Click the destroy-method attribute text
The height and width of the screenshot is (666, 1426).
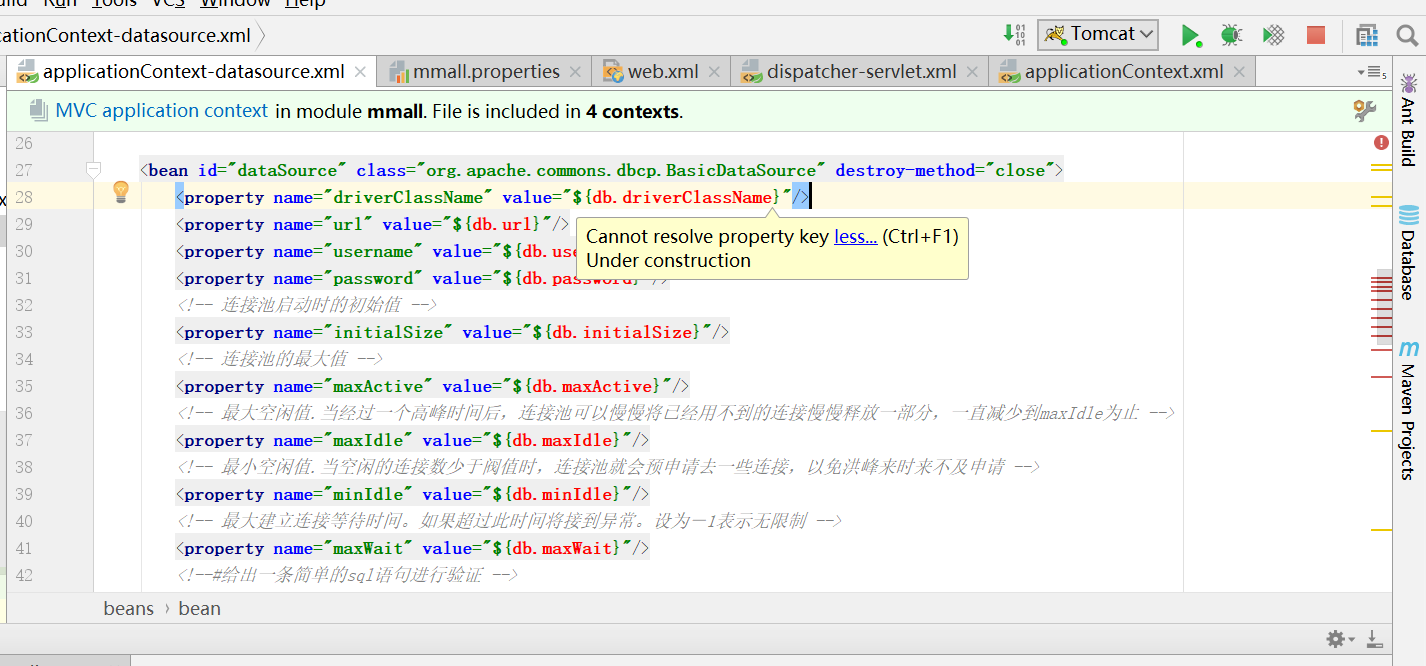[x=905, y=170]
